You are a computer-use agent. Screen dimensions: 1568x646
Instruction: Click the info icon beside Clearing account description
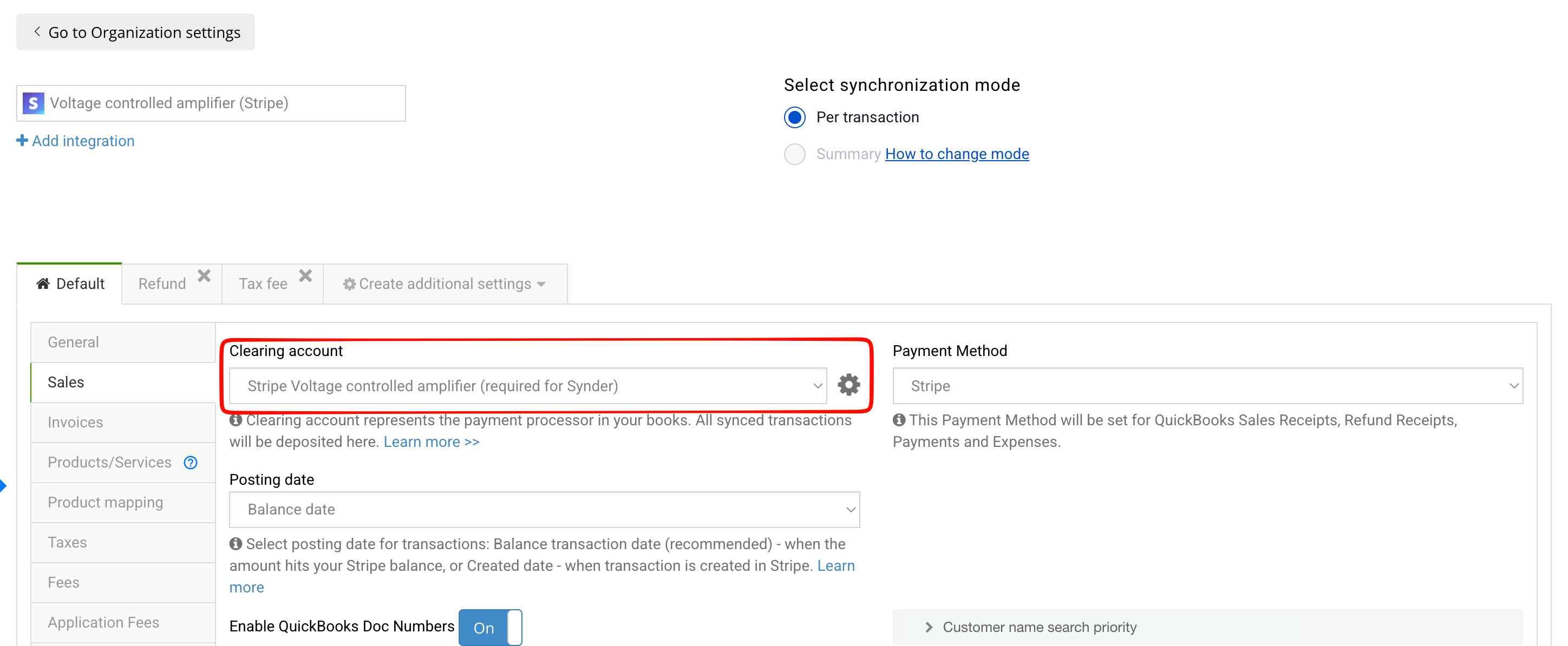tap(236, 420)
